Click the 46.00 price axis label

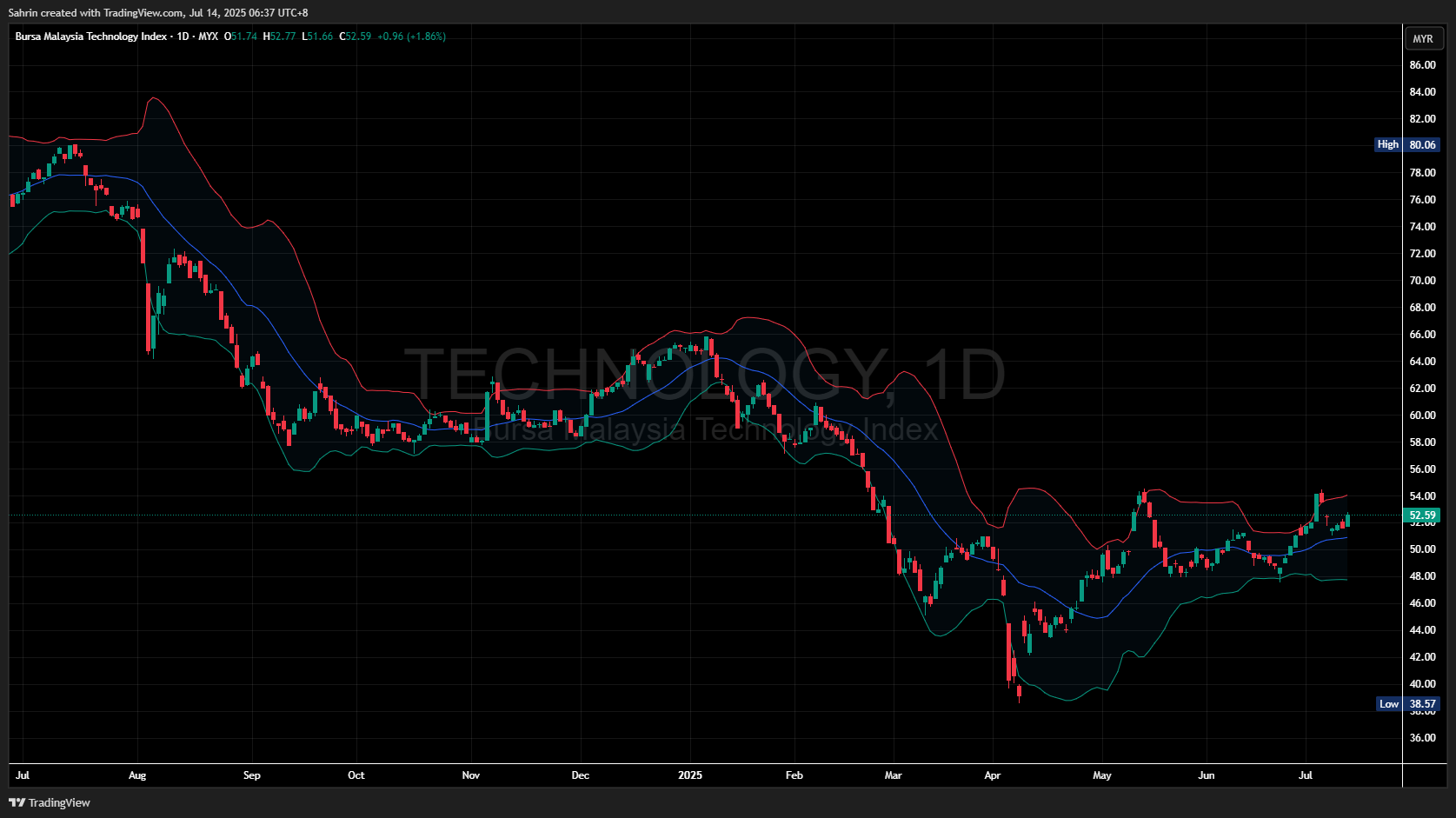tap(1422, 603)
